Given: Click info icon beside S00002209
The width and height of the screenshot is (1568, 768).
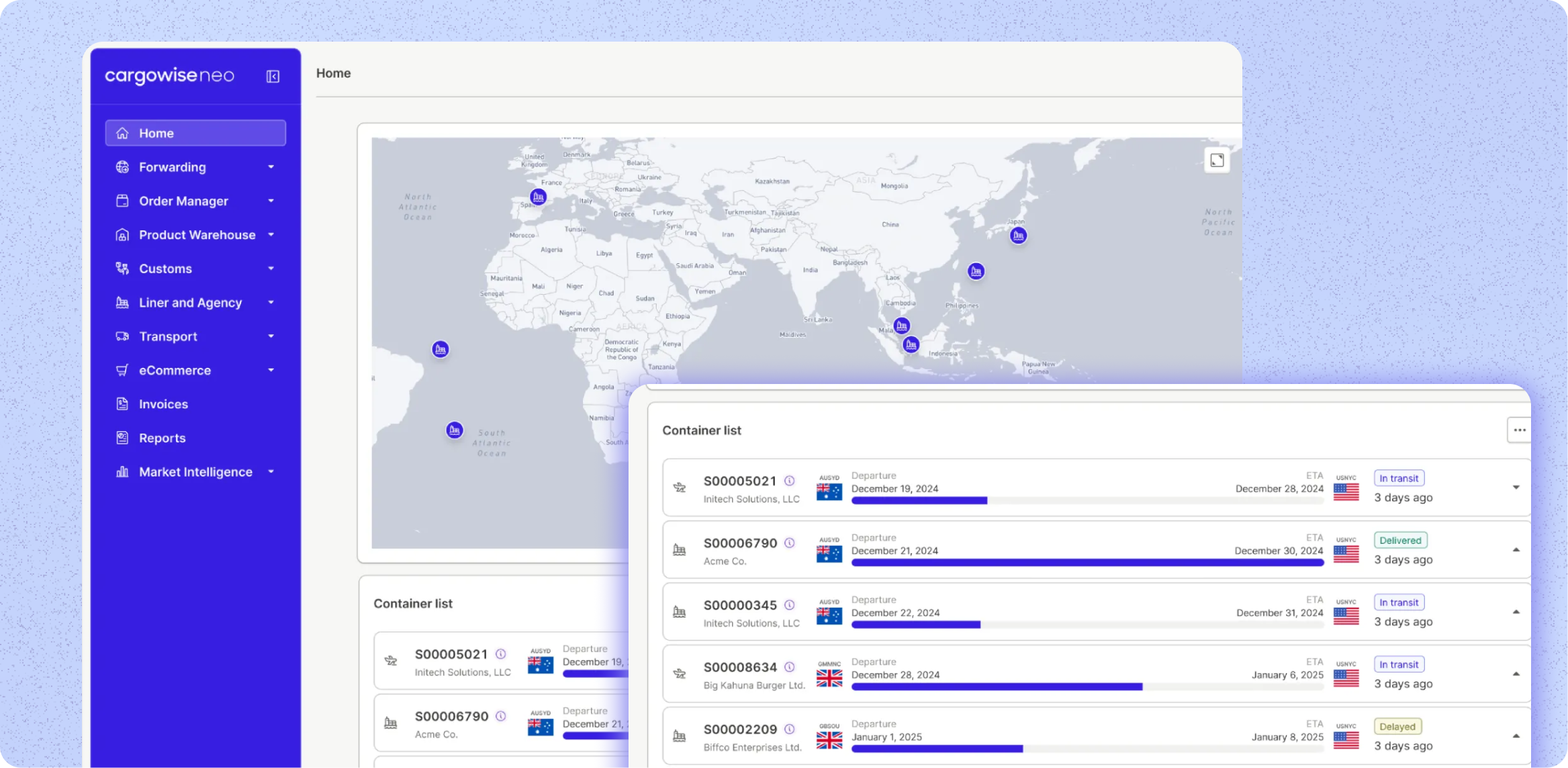Looking at the screenshot, I should [790, 729].
